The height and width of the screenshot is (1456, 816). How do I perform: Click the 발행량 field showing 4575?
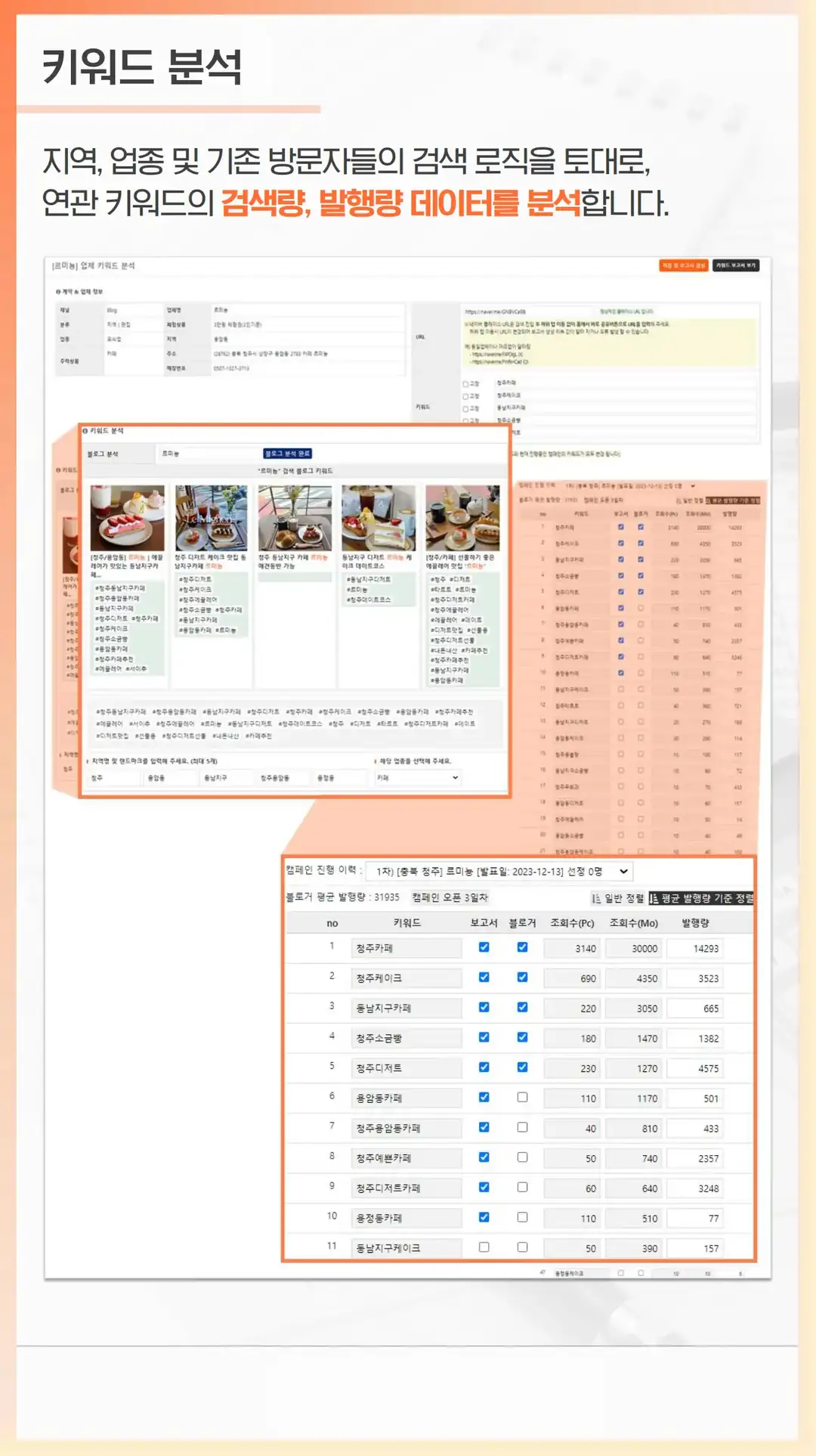pyautogui.click(x=695, y=1068)
